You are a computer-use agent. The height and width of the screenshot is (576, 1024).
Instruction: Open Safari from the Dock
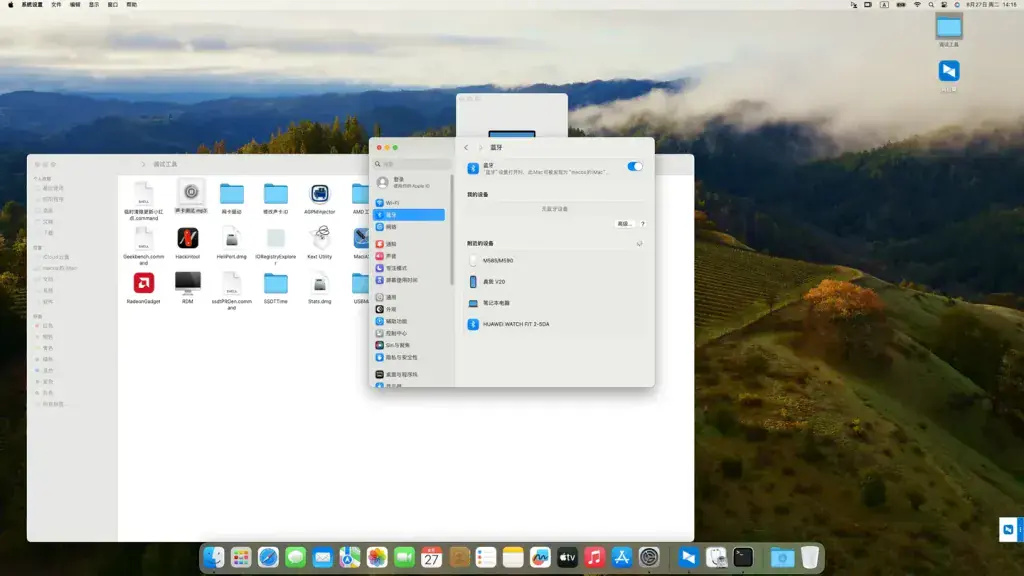(268, 557)
